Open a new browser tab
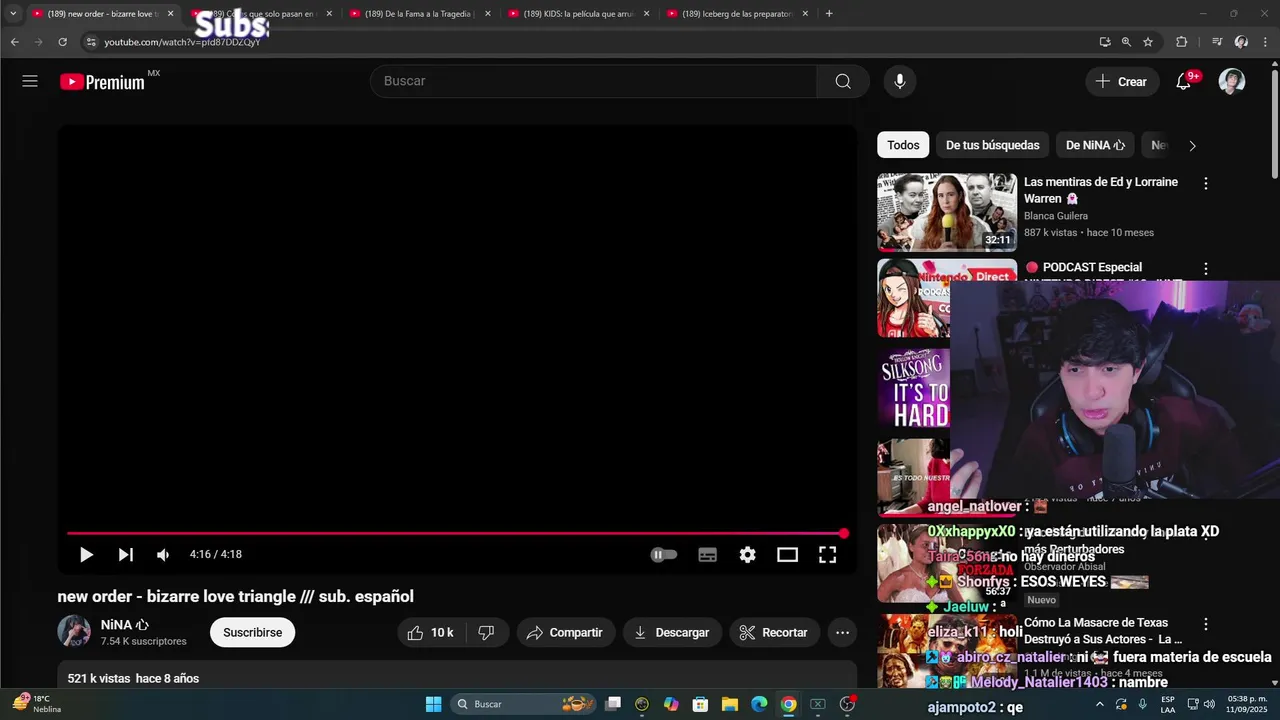Image resolution: width=1280 pixels, height=720 pixels. pos(829,14)
